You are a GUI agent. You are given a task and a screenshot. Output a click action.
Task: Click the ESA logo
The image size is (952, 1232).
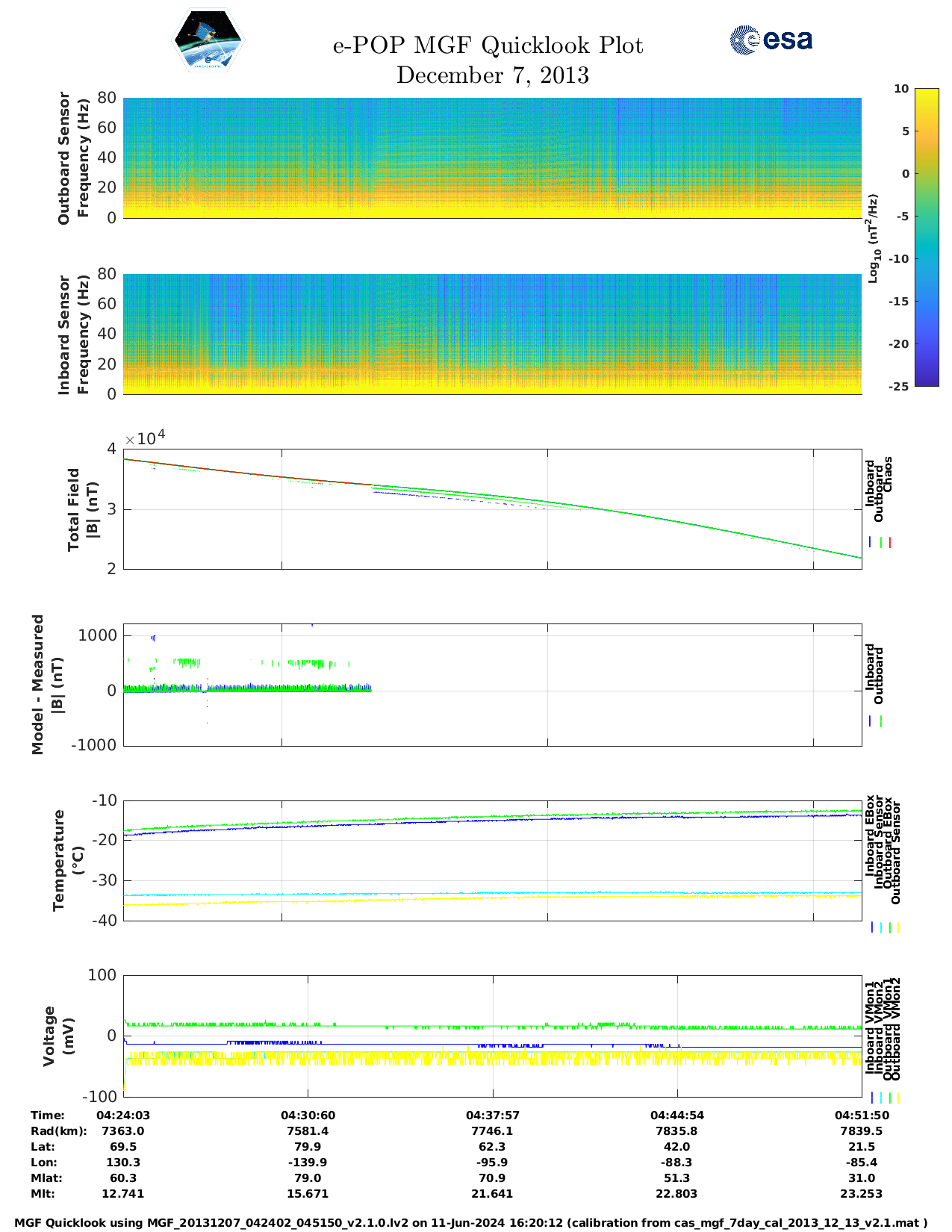pyautogui.click(x=771, y=40)
